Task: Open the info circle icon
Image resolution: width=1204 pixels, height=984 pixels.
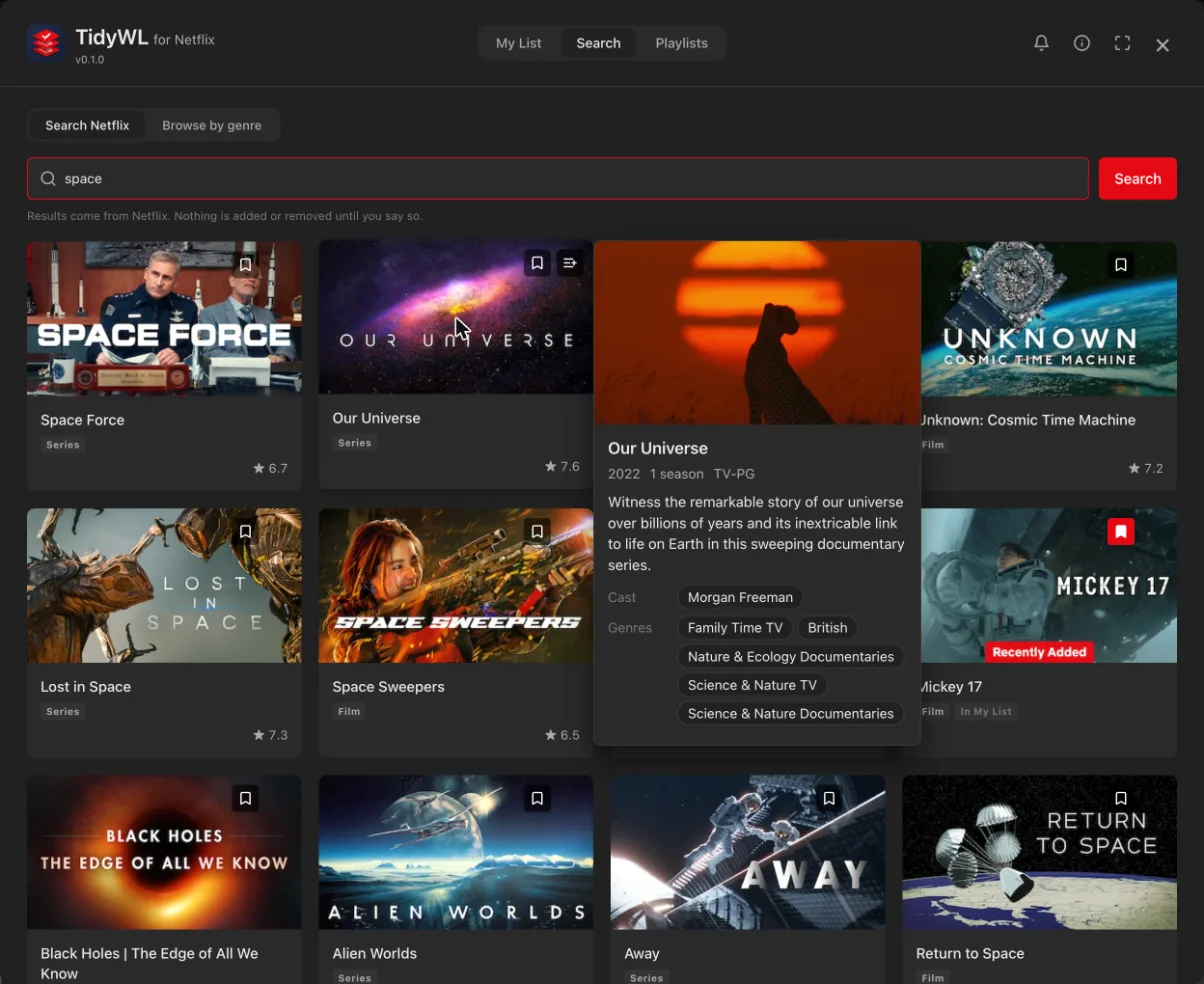Action: [x=1082, y=43]
